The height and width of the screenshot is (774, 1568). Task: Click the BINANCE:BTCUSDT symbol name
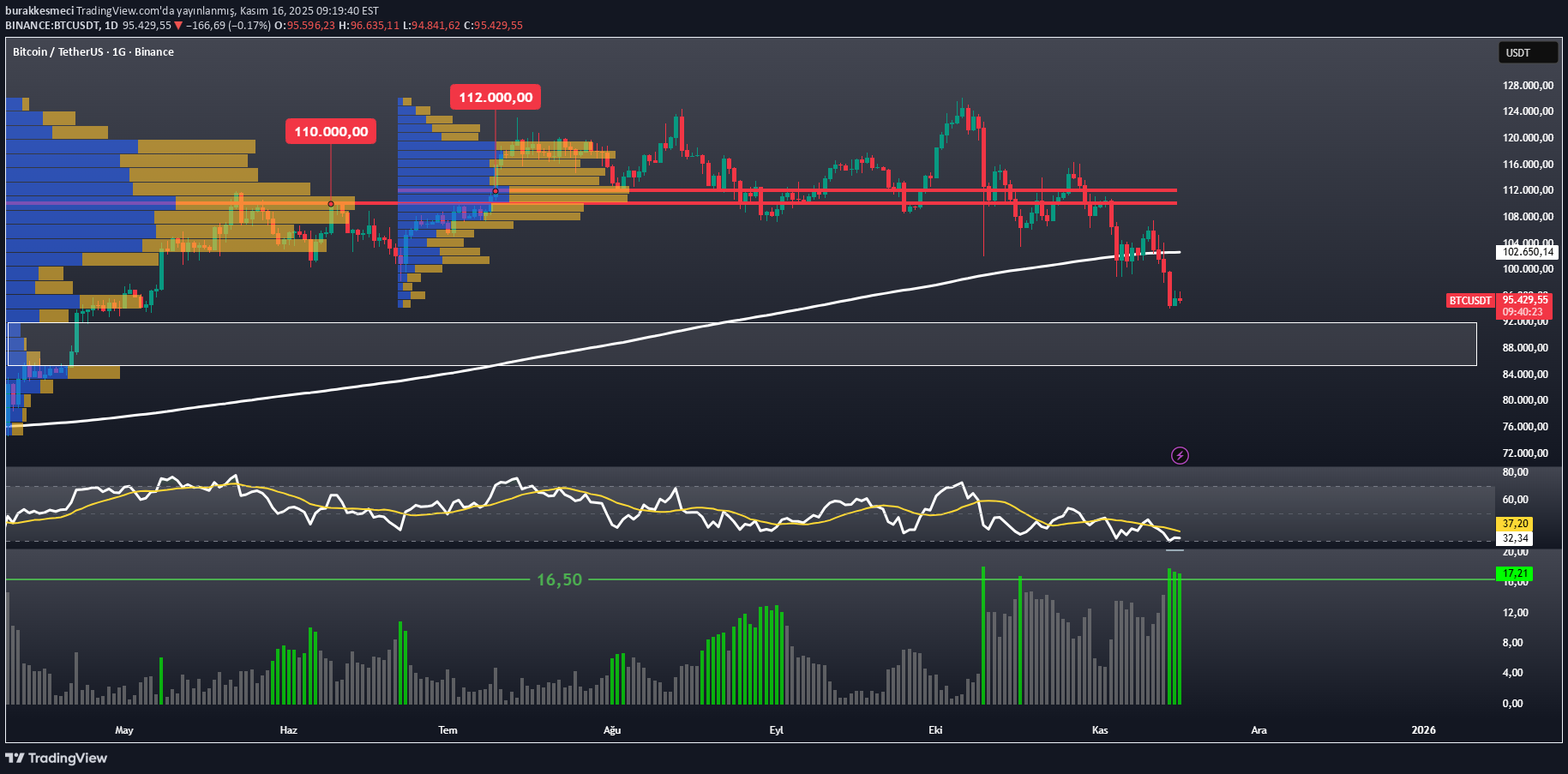[x=51, y=26]
